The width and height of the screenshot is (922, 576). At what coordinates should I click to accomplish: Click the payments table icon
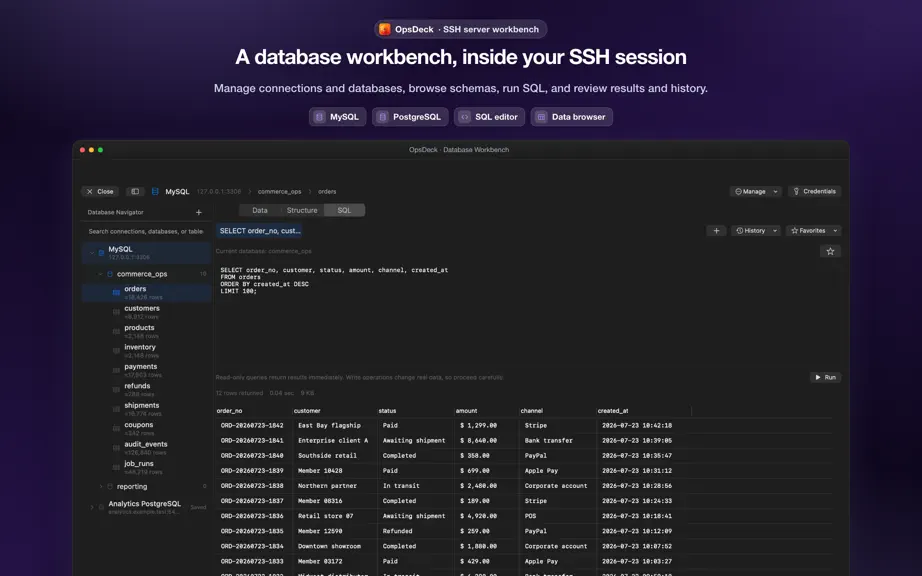tap(116, 370)
